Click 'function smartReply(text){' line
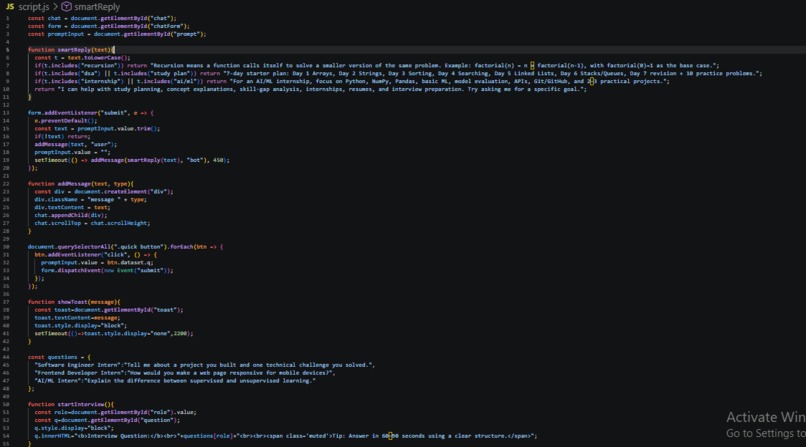This screenshot has height=447, width=806. click(x=71, y=50)
